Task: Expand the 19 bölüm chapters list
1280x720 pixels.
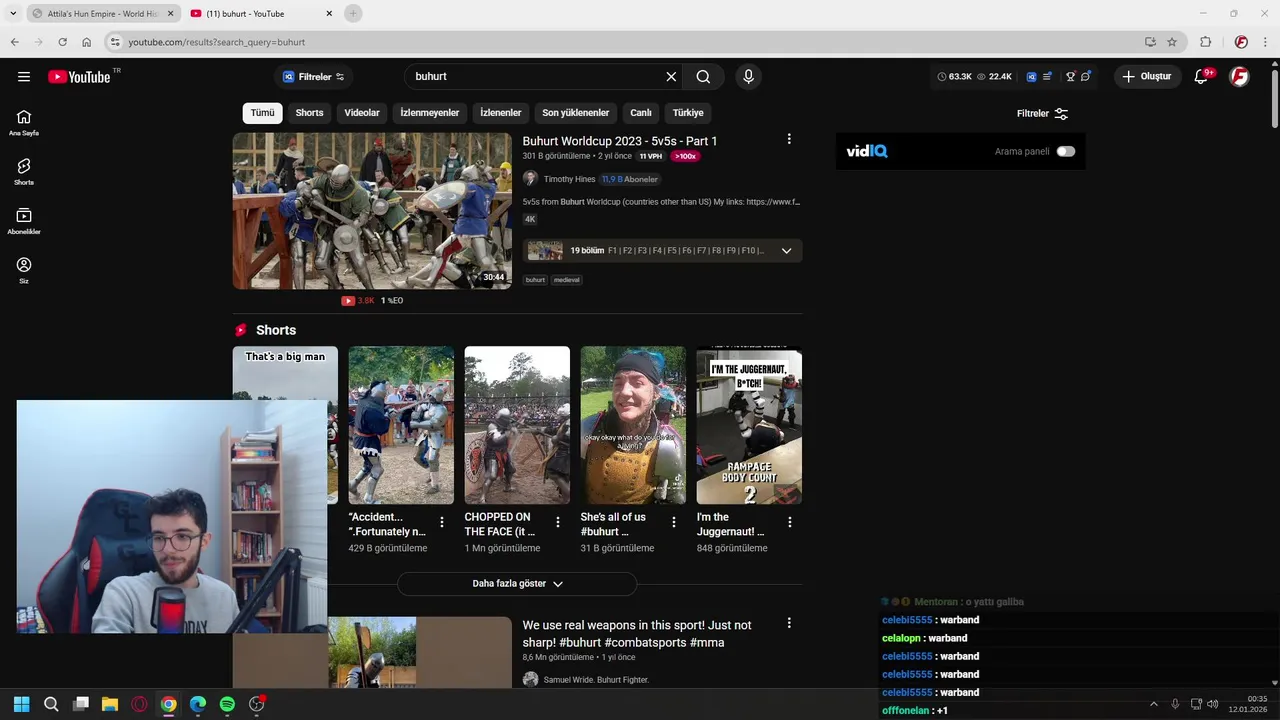Action: (x=786, y=251)
